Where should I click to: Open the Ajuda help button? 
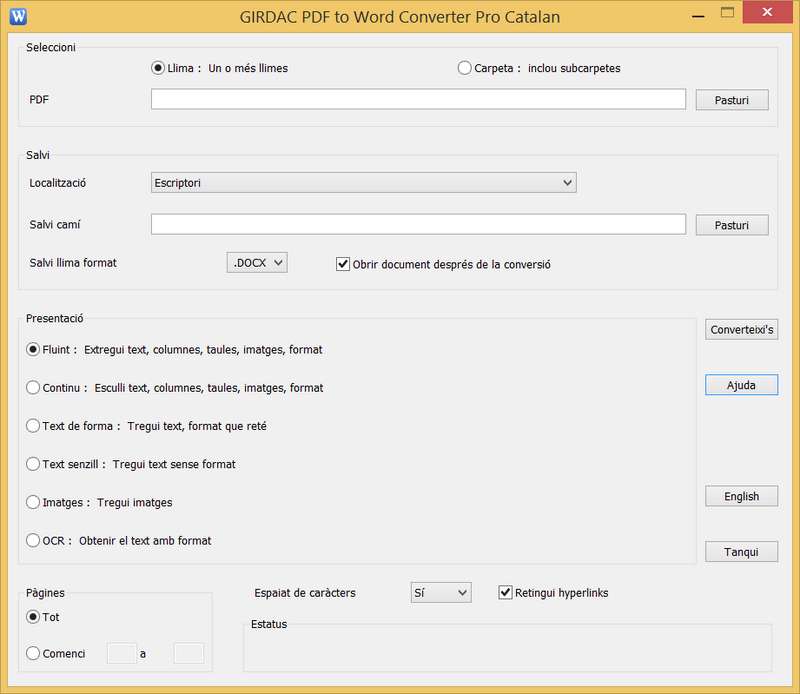click(x=741, y=385)
